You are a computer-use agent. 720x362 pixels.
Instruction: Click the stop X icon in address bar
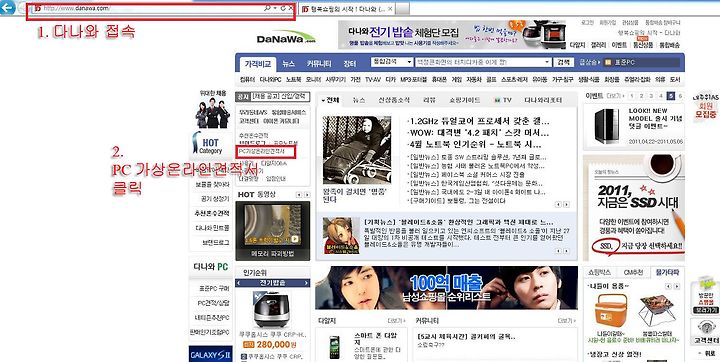(x=291, y=8)
